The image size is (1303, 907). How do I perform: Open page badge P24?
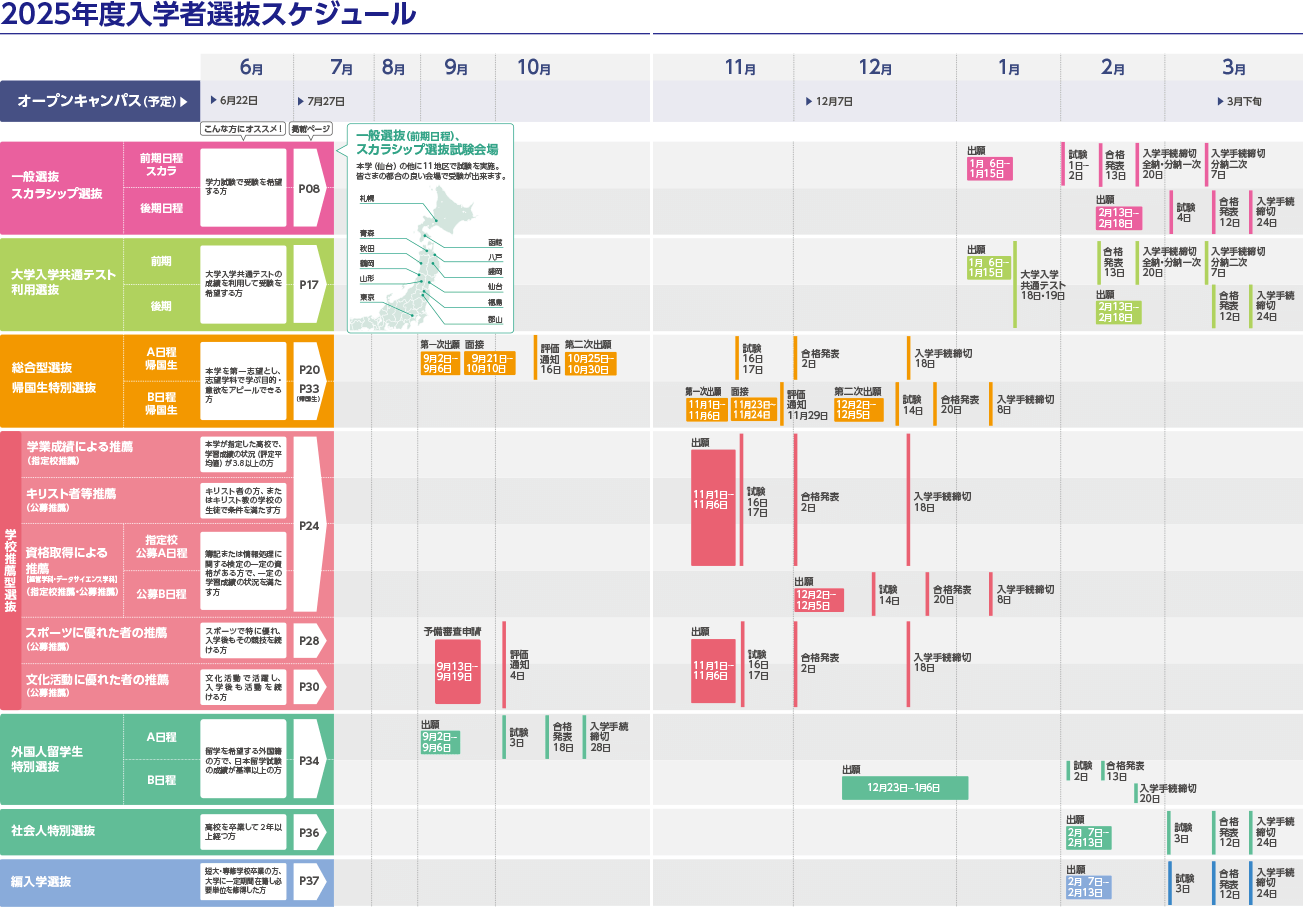310,525
